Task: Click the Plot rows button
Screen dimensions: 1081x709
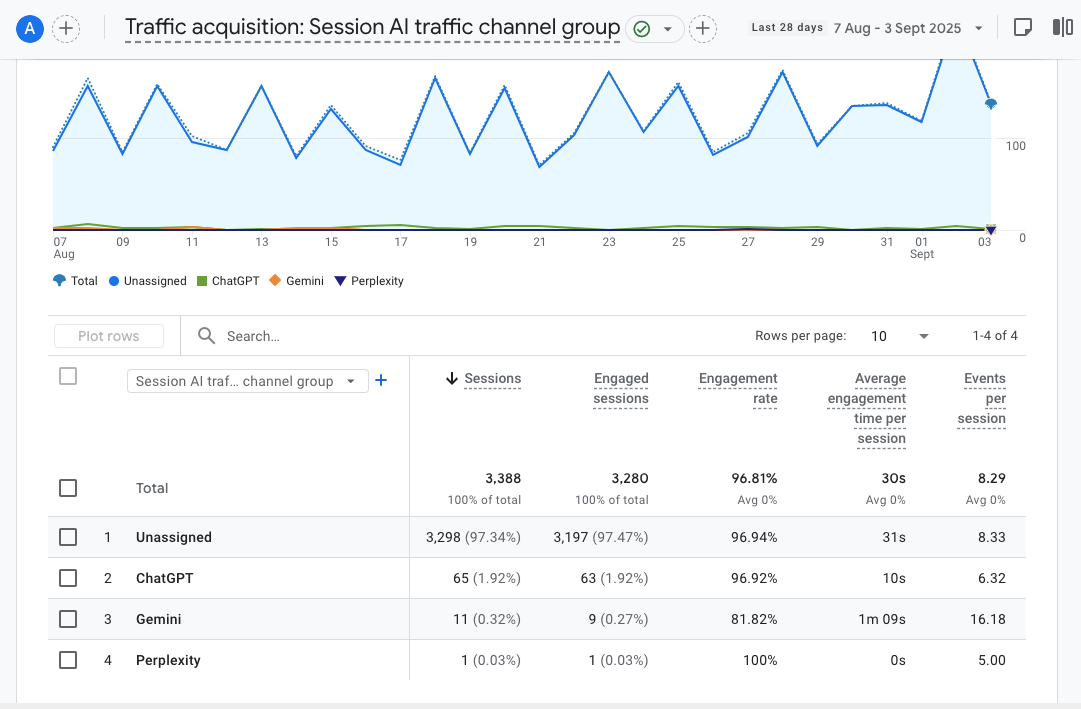Action: (108, 335)
